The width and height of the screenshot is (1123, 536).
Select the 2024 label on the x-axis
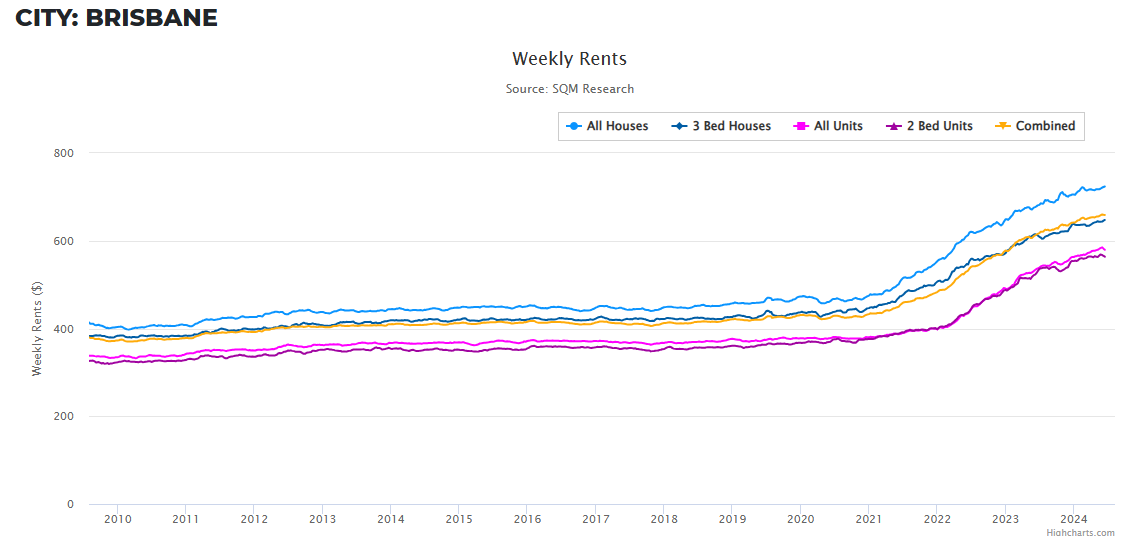(1073, 519)
